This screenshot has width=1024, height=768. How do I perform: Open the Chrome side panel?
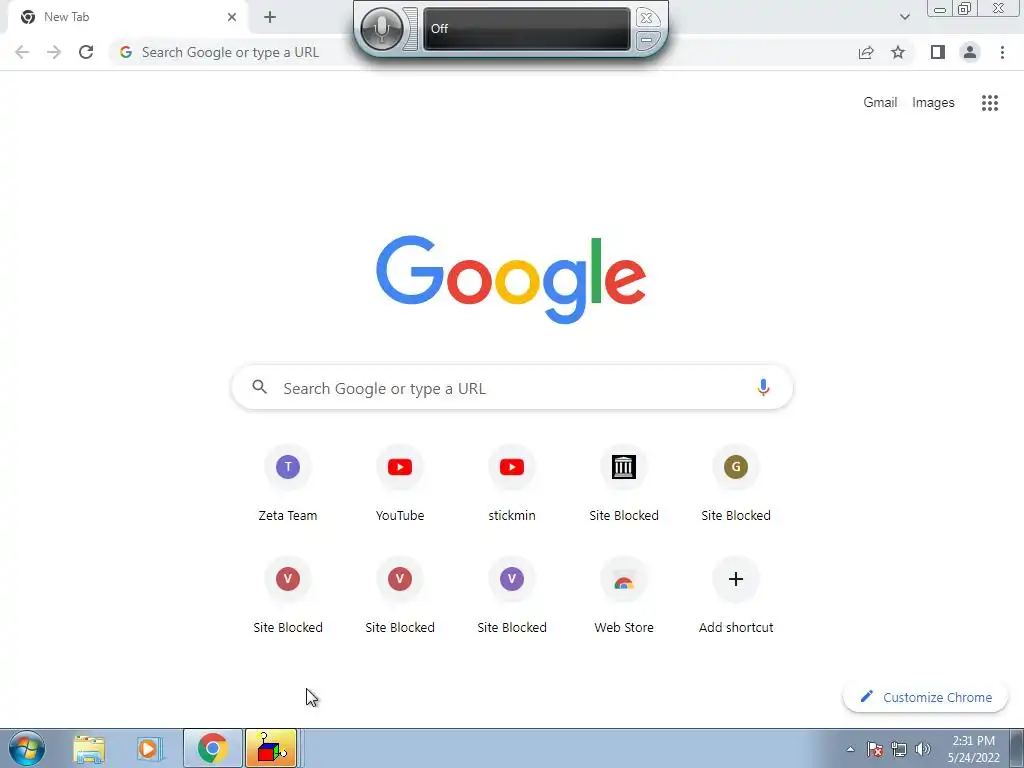coord(938,52)
